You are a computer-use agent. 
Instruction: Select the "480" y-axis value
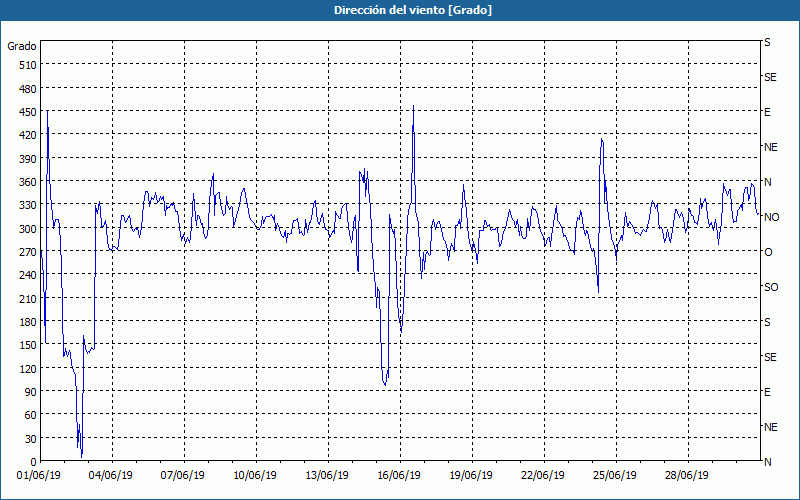28,89
